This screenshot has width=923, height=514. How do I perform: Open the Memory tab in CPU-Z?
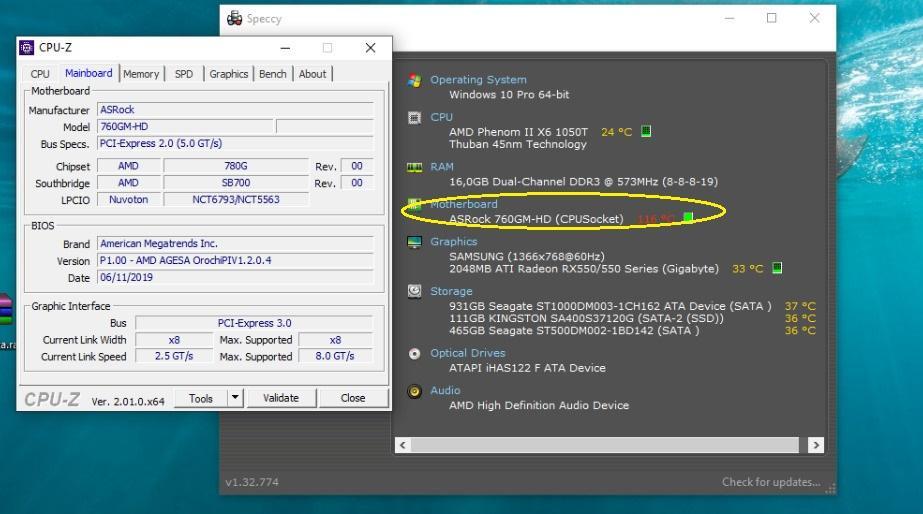coord(141,74)
